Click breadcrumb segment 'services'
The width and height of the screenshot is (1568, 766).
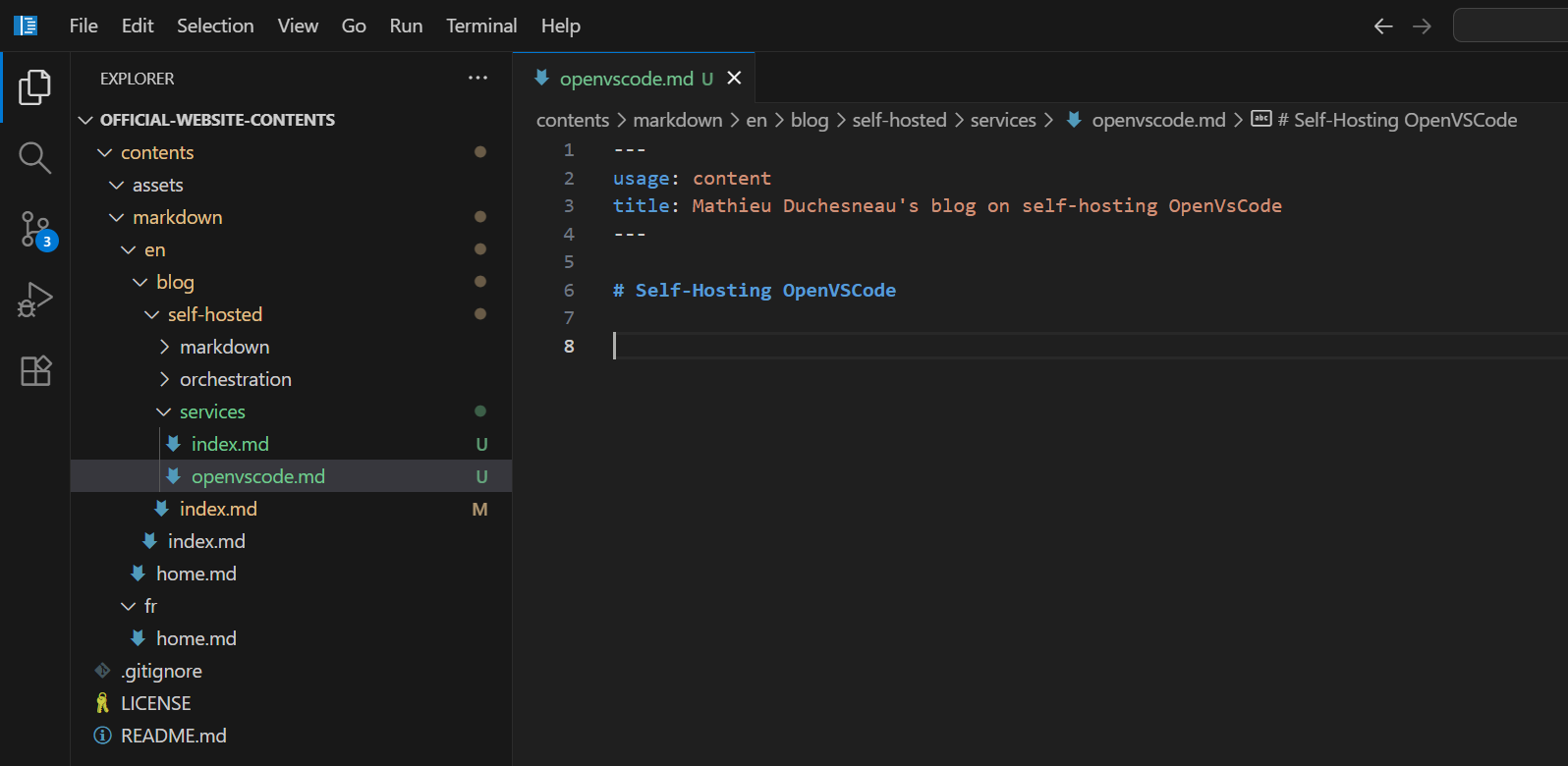point(1003,120)
